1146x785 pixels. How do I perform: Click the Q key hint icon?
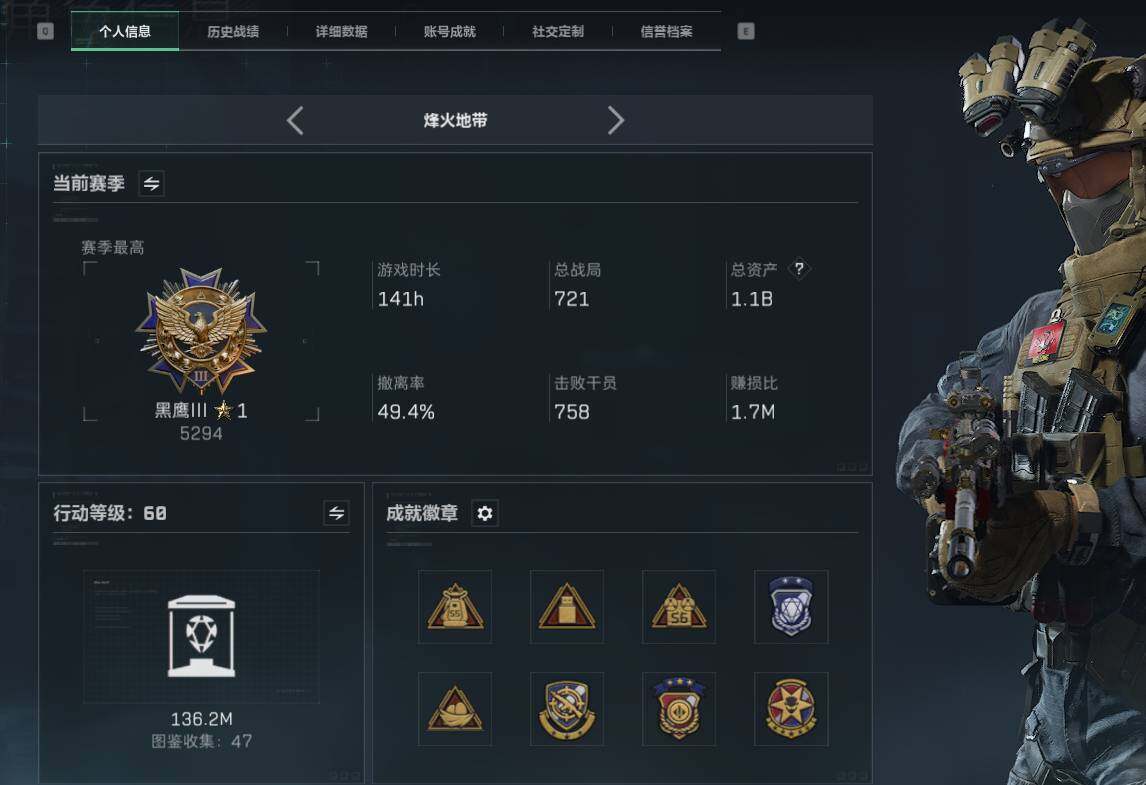coord(45,31)
